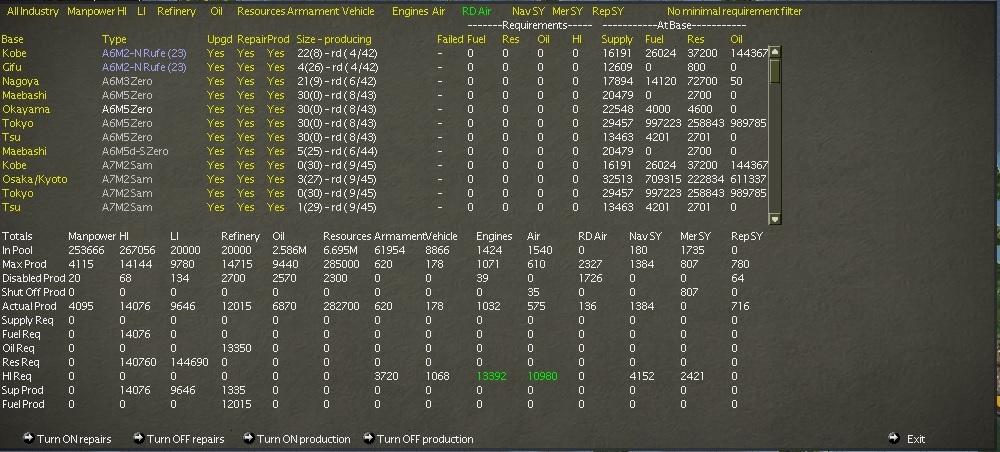Click the Actual Prod value 282700
The image size is (1000, 452).
tap(341, 306)
